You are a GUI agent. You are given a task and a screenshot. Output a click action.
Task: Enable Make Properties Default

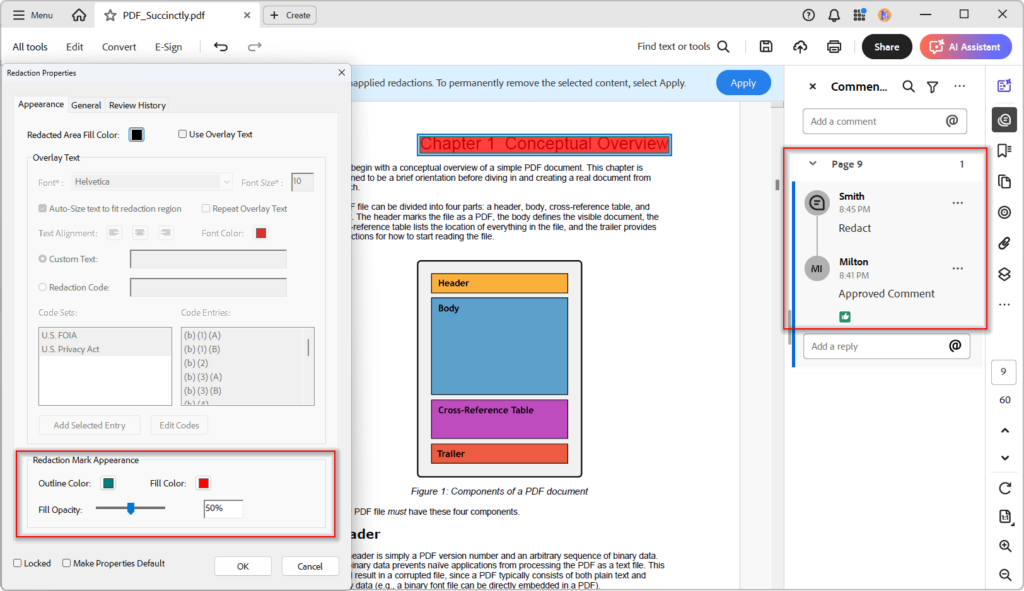64,563
